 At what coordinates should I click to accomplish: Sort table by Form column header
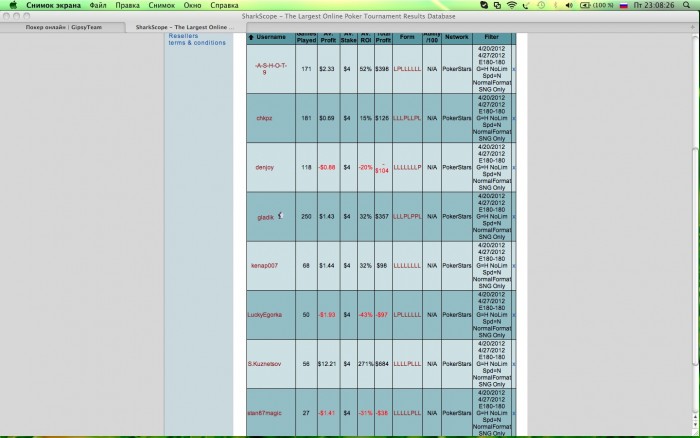pyautogui.click(x=407, y=37)
